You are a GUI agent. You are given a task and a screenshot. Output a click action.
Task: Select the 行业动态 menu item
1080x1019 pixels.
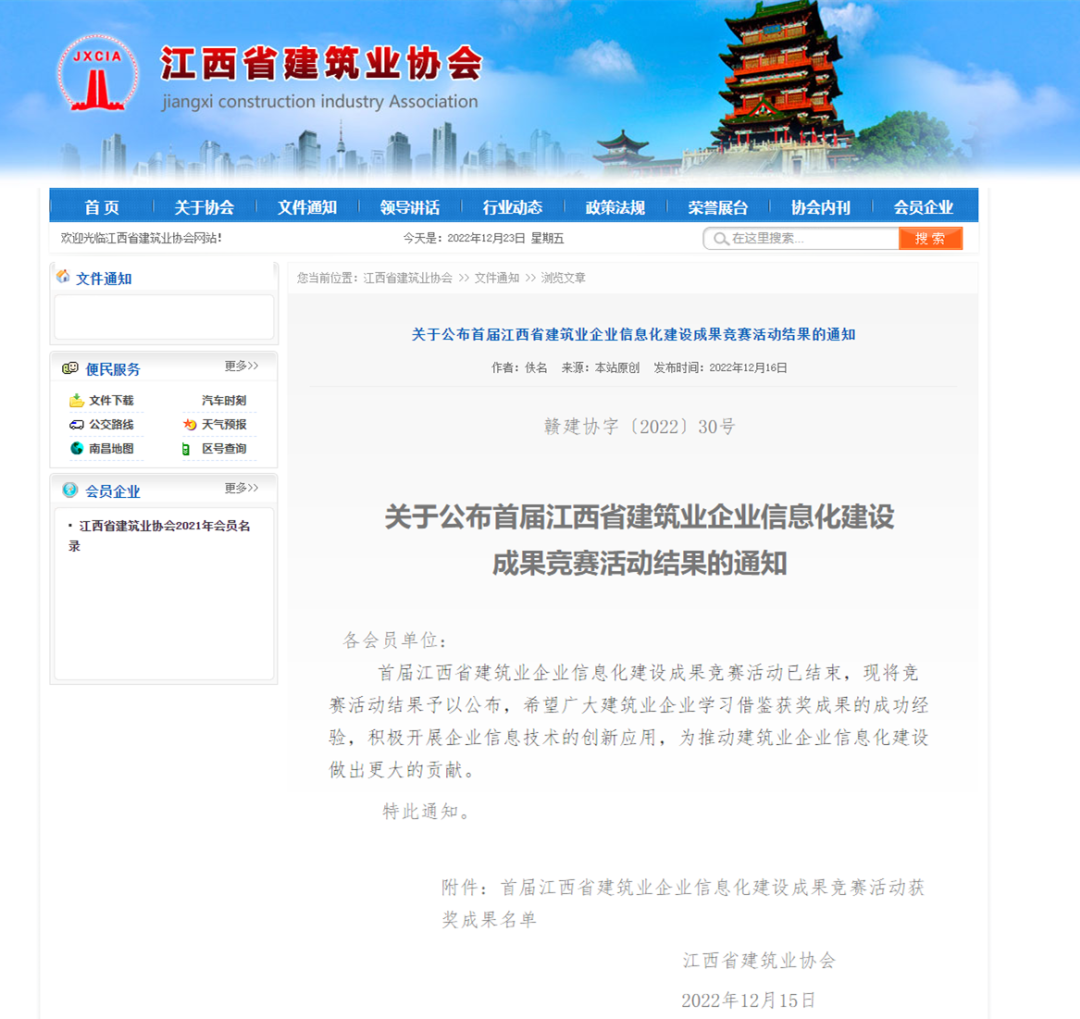[512, 207]
